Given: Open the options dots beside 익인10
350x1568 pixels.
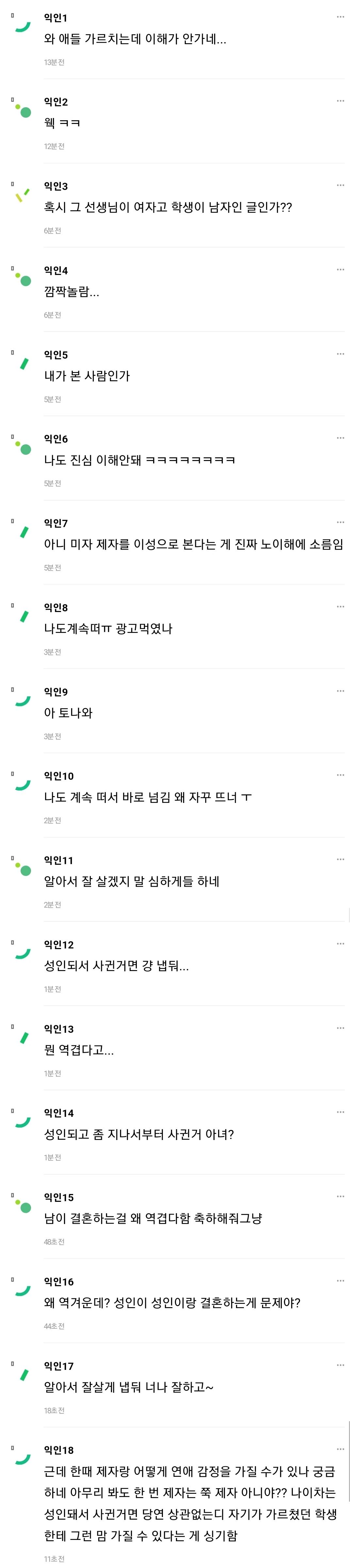Looking at the screenshot, I should pos(340,775).
